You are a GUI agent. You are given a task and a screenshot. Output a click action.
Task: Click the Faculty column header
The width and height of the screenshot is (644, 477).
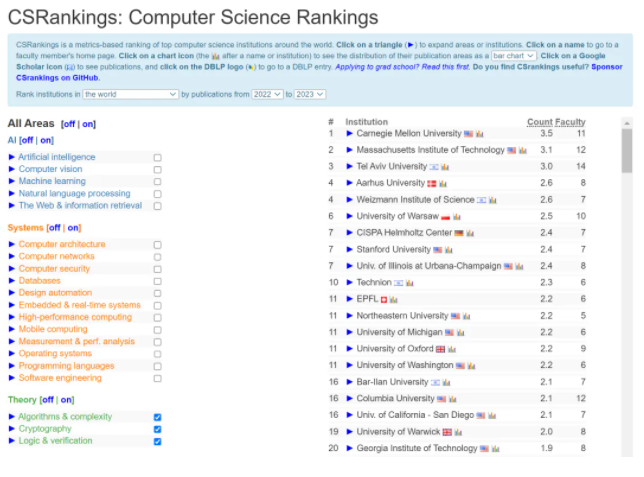tap(570, 122)
